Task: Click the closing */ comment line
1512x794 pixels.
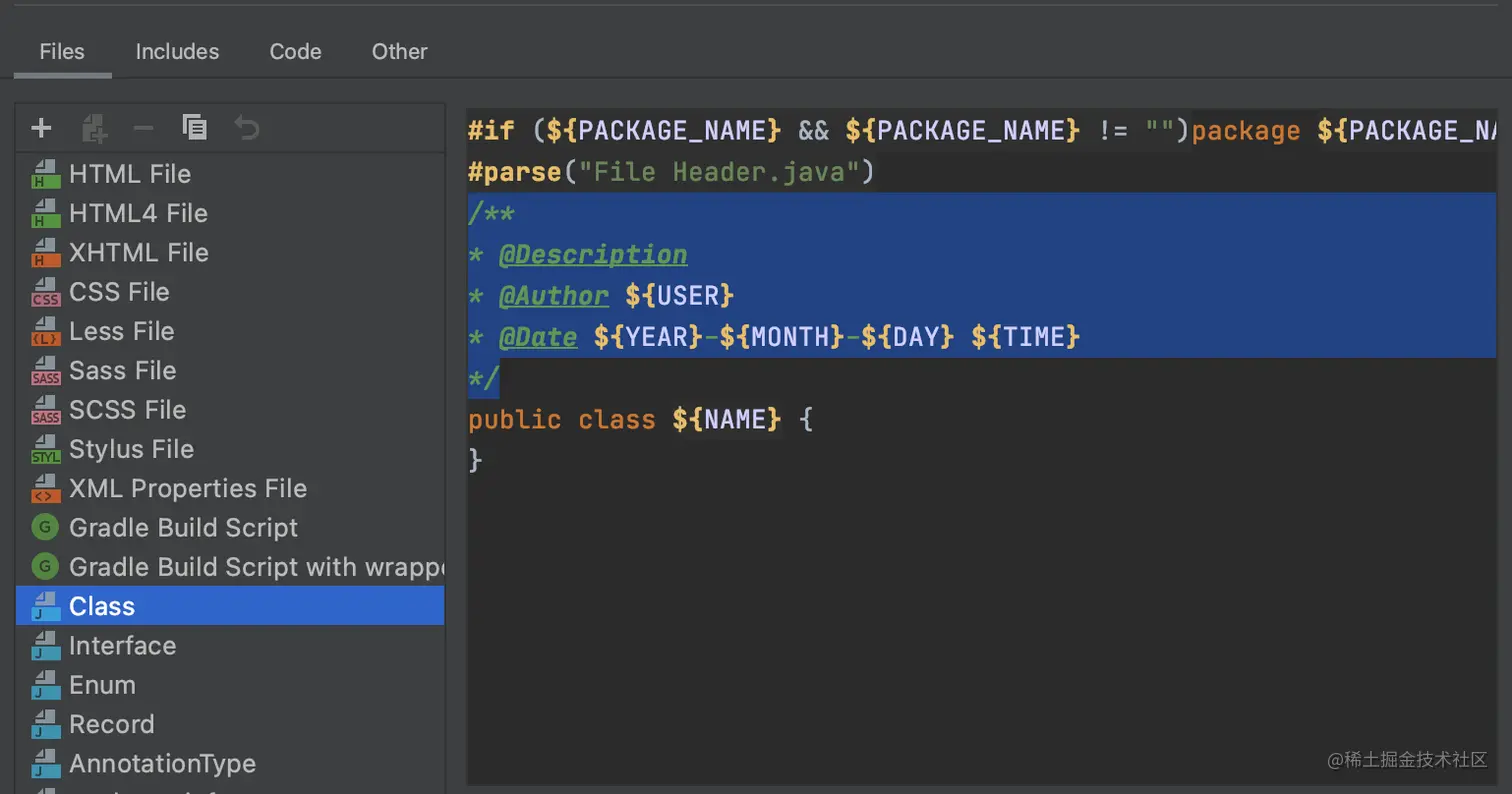Action: click(x=483, y=378)
